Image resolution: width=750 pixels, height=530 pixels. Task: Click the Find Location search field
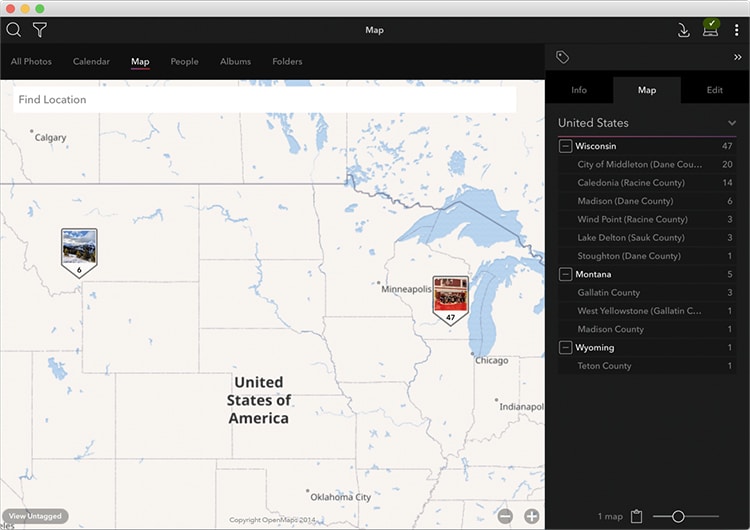[264, 100]
